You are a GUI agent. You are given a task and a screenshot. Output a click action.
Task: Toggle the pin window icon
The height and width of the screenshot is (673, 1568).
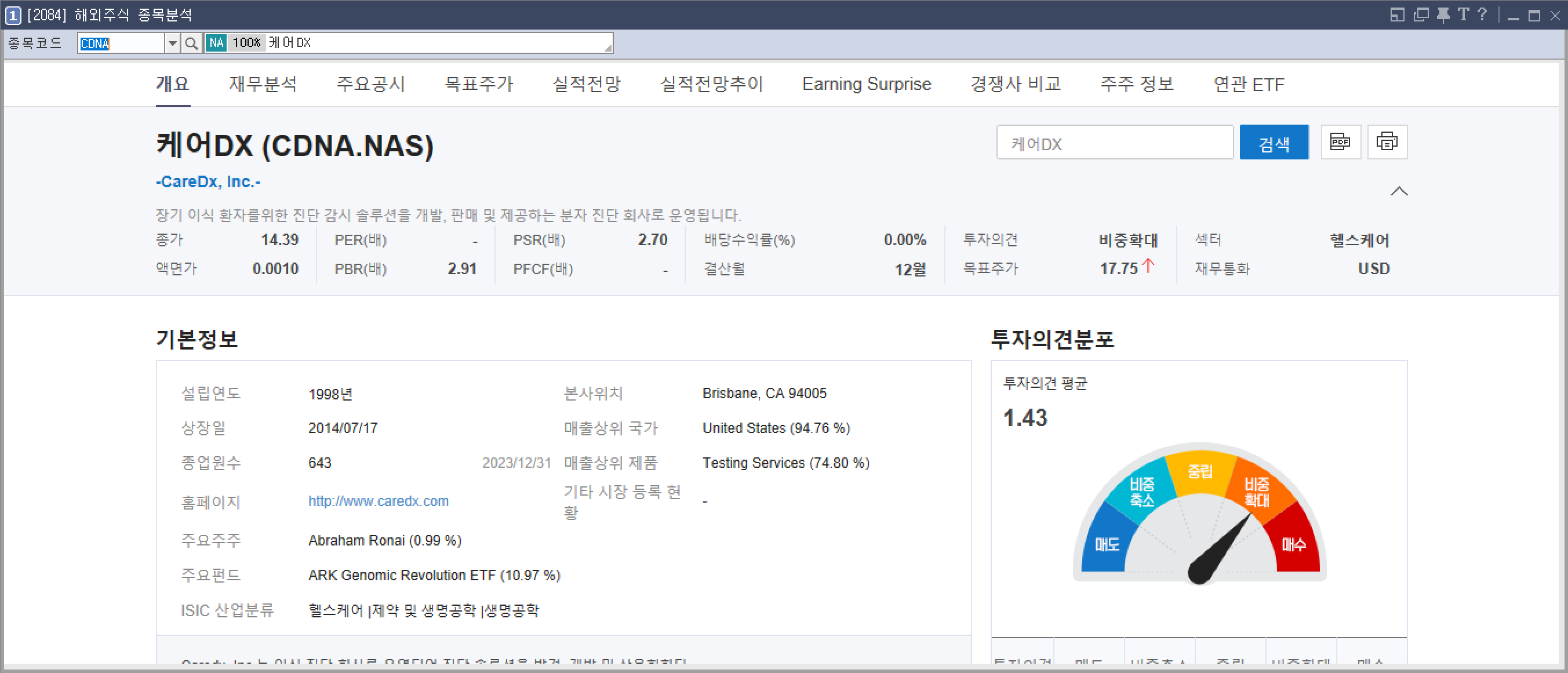1443,14
